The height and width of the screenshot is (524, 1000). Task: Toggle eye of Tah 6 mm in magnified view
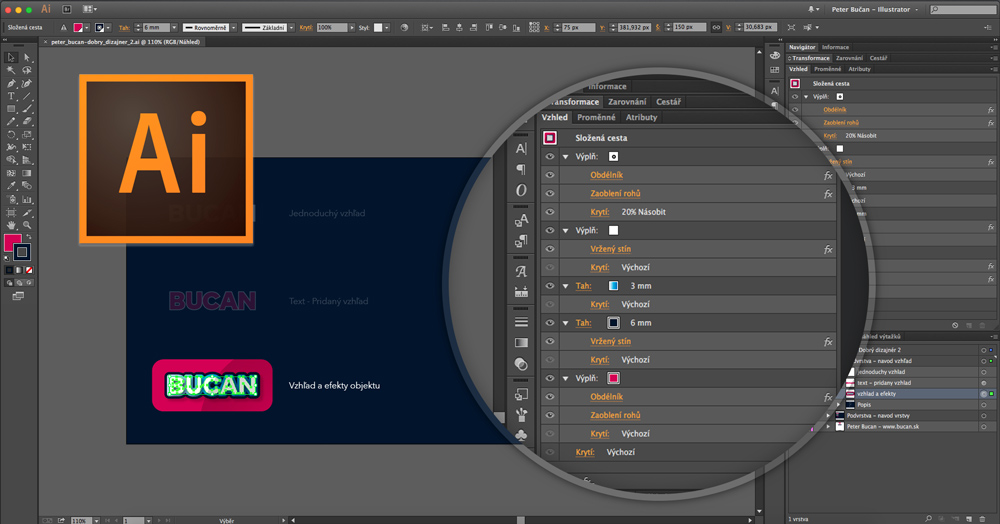point(550,323)
